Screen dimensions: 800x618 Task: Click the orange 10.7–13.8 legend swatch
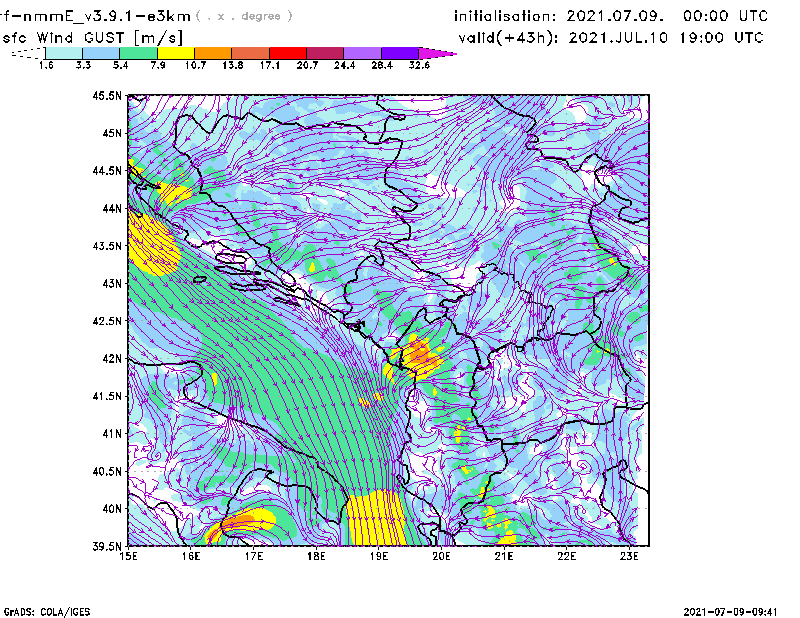pos(213,53)
